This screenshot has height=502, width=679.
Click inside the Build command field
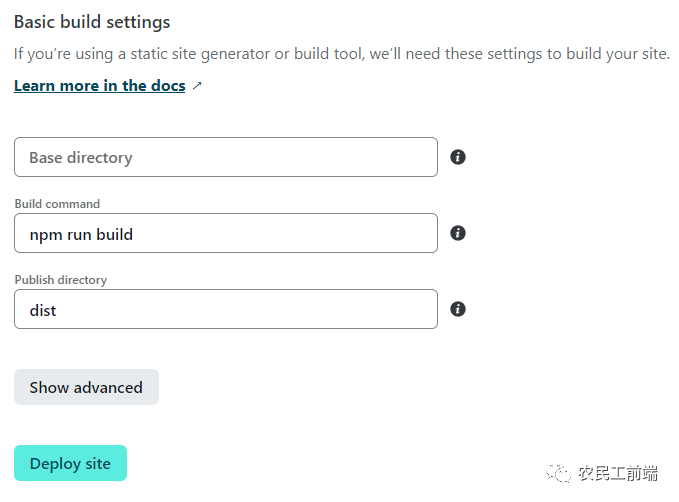coord(226,233)
